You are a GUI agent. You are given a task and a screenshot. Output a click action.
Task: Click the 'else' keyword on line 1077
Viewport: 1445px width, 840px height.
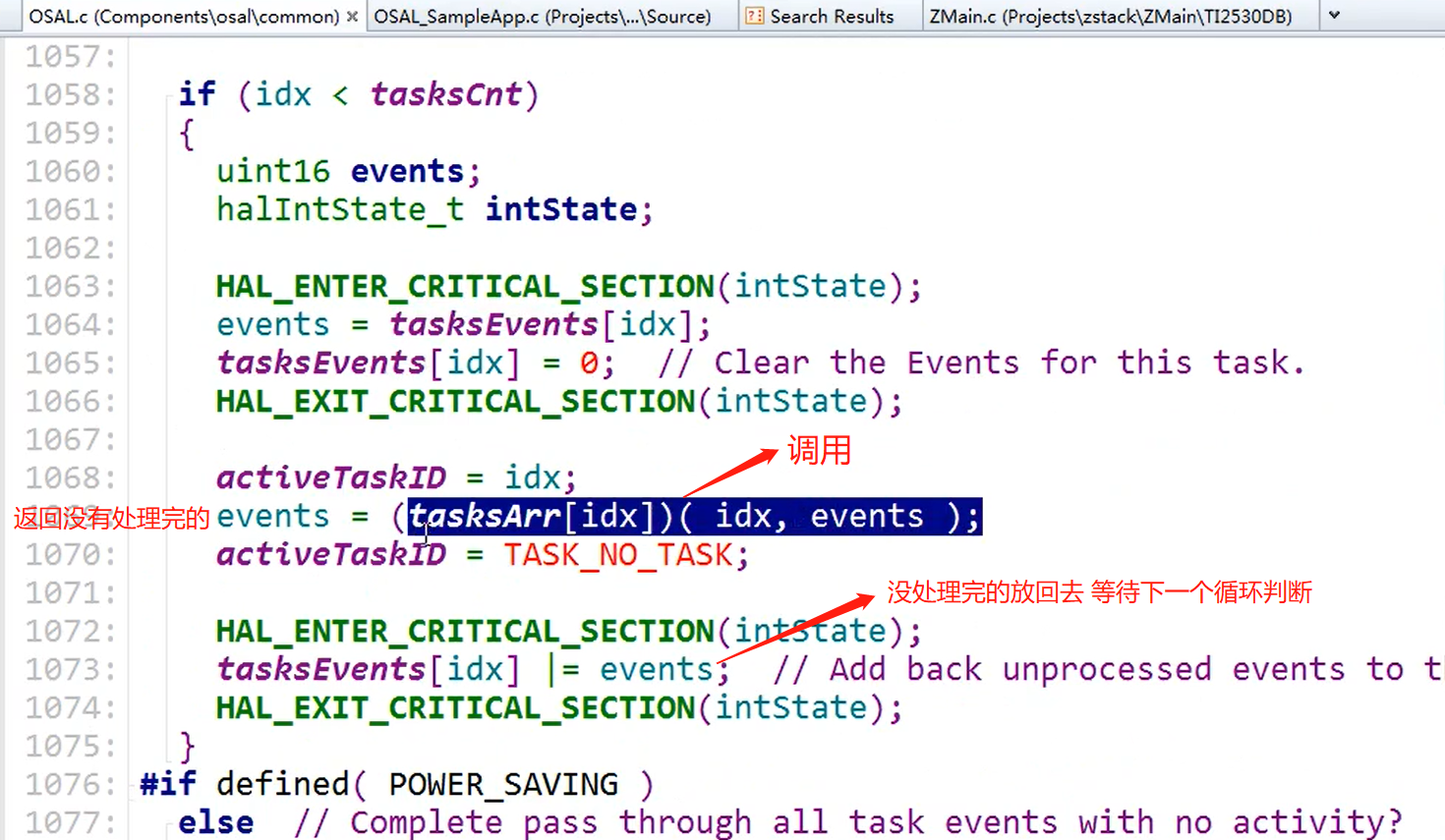[215, 823]
